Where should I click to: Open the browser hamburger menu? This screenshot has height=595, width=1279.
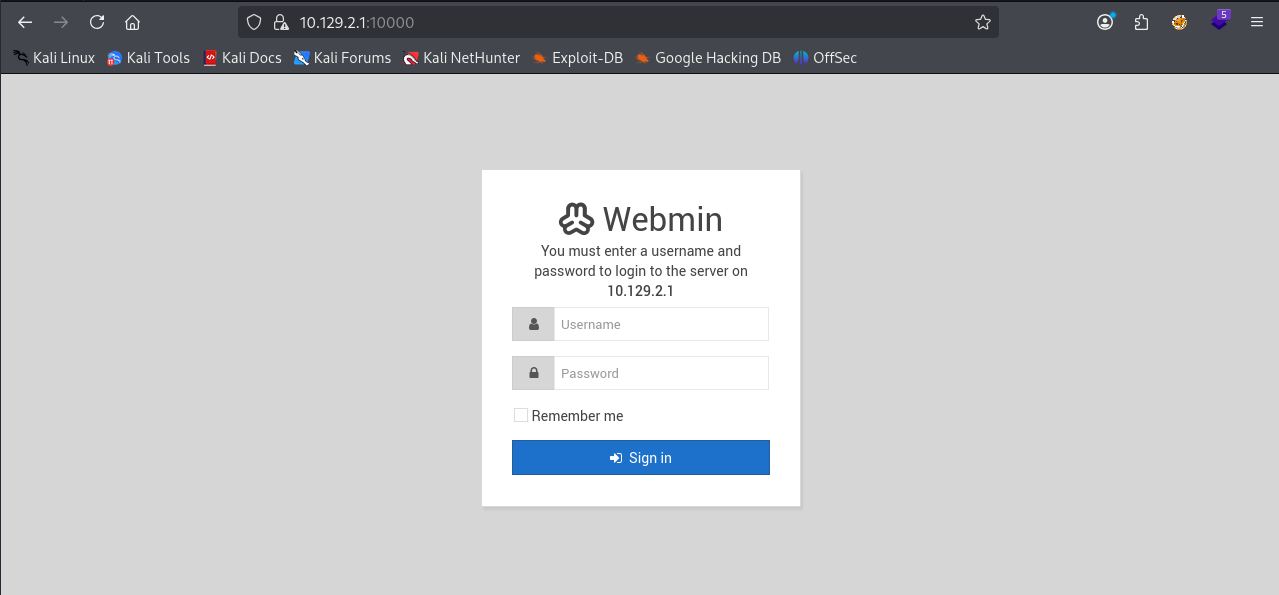[x=1257, y=22]
